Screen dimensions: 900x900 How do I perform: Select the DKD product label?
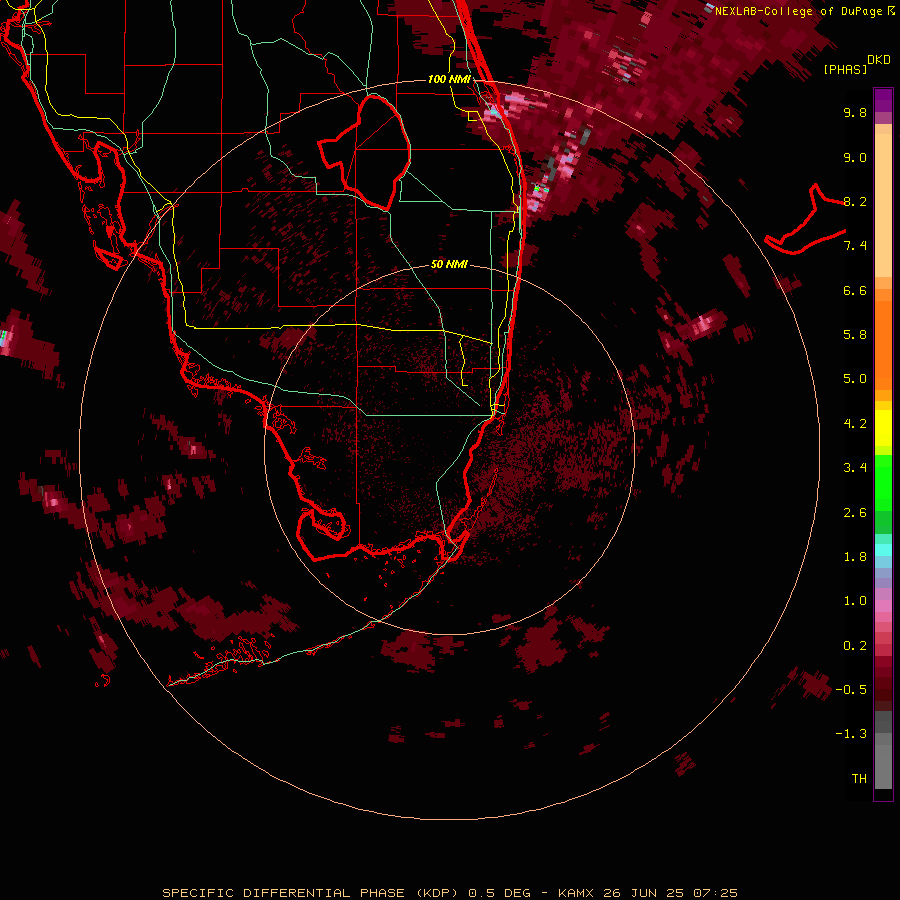coord(878,60)
